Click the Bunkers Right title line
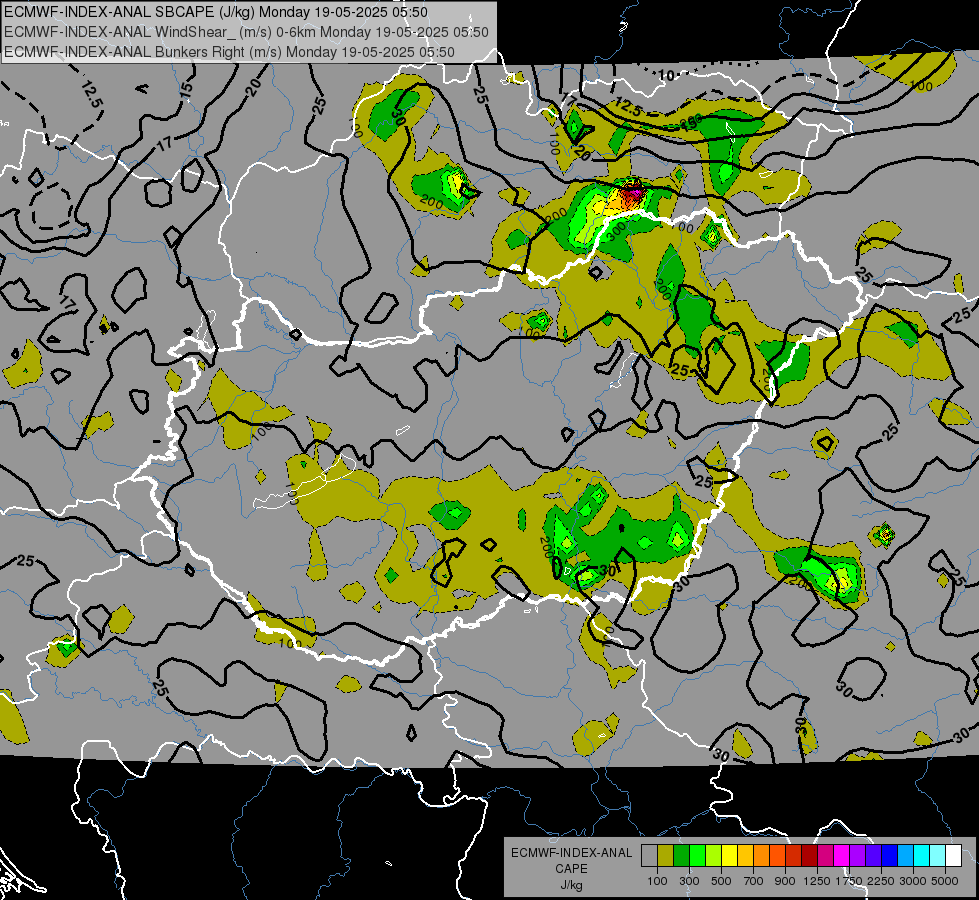Image resolution: width=979 pixels, height=900 pixels. pos(229,52)
